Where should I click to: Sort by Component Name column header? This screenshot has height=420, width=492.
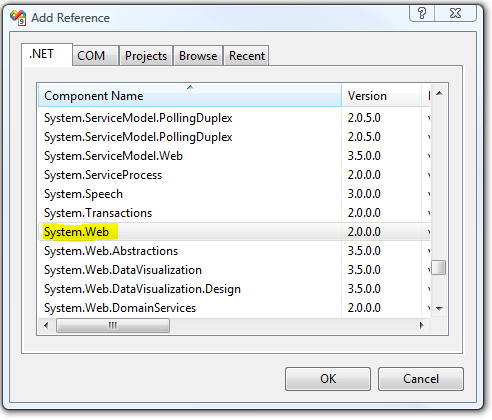pyautogui.click(x=190, y=96)
